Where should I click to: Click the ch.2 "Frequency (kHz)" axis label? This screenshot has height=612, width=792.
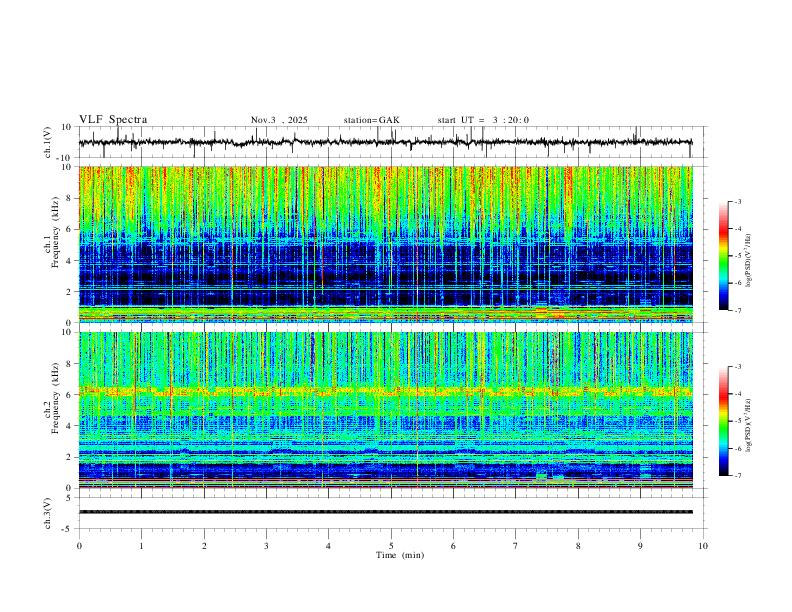[55, 397]
